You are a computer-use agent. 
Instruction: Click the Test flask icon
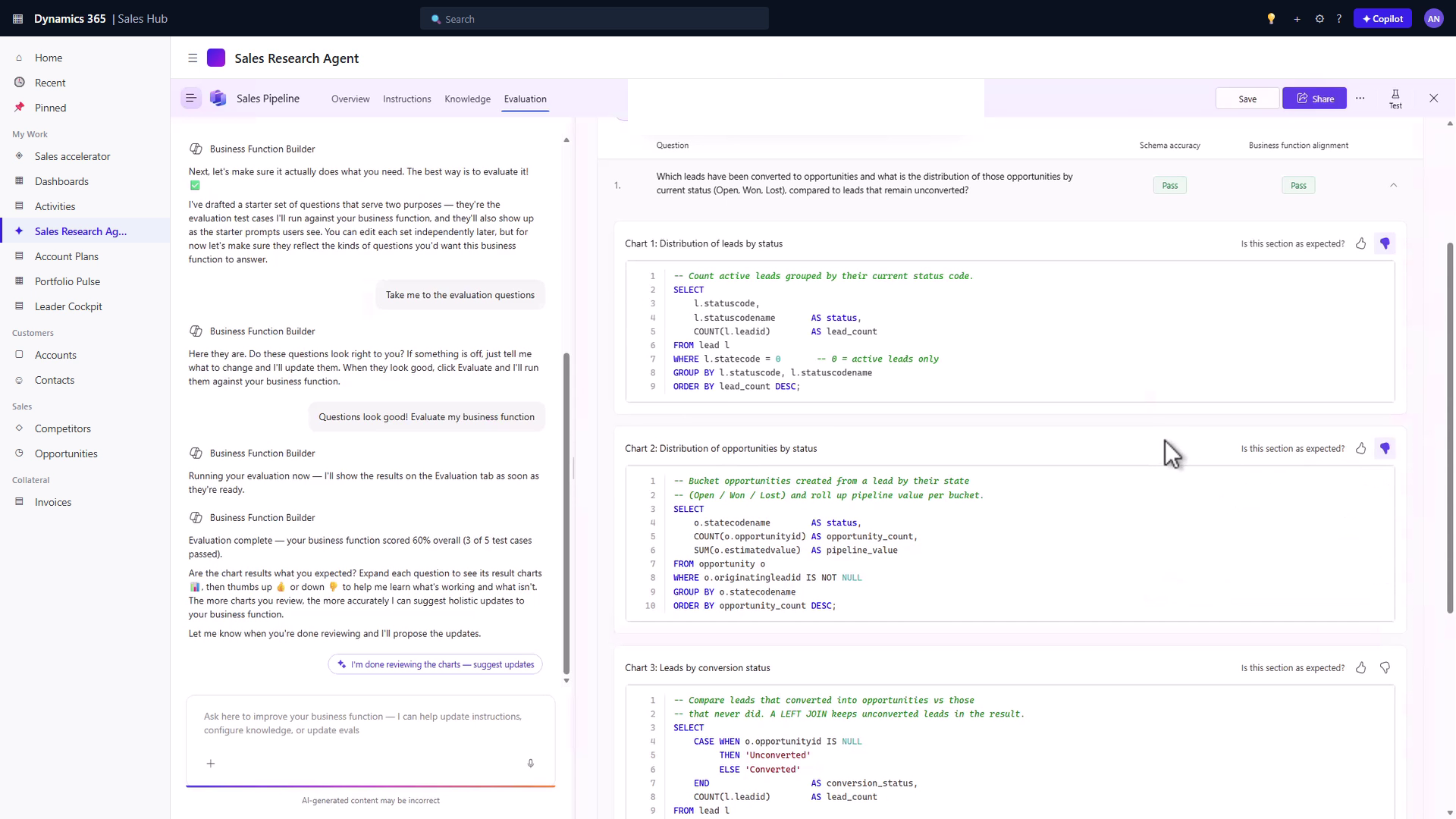1395,99
